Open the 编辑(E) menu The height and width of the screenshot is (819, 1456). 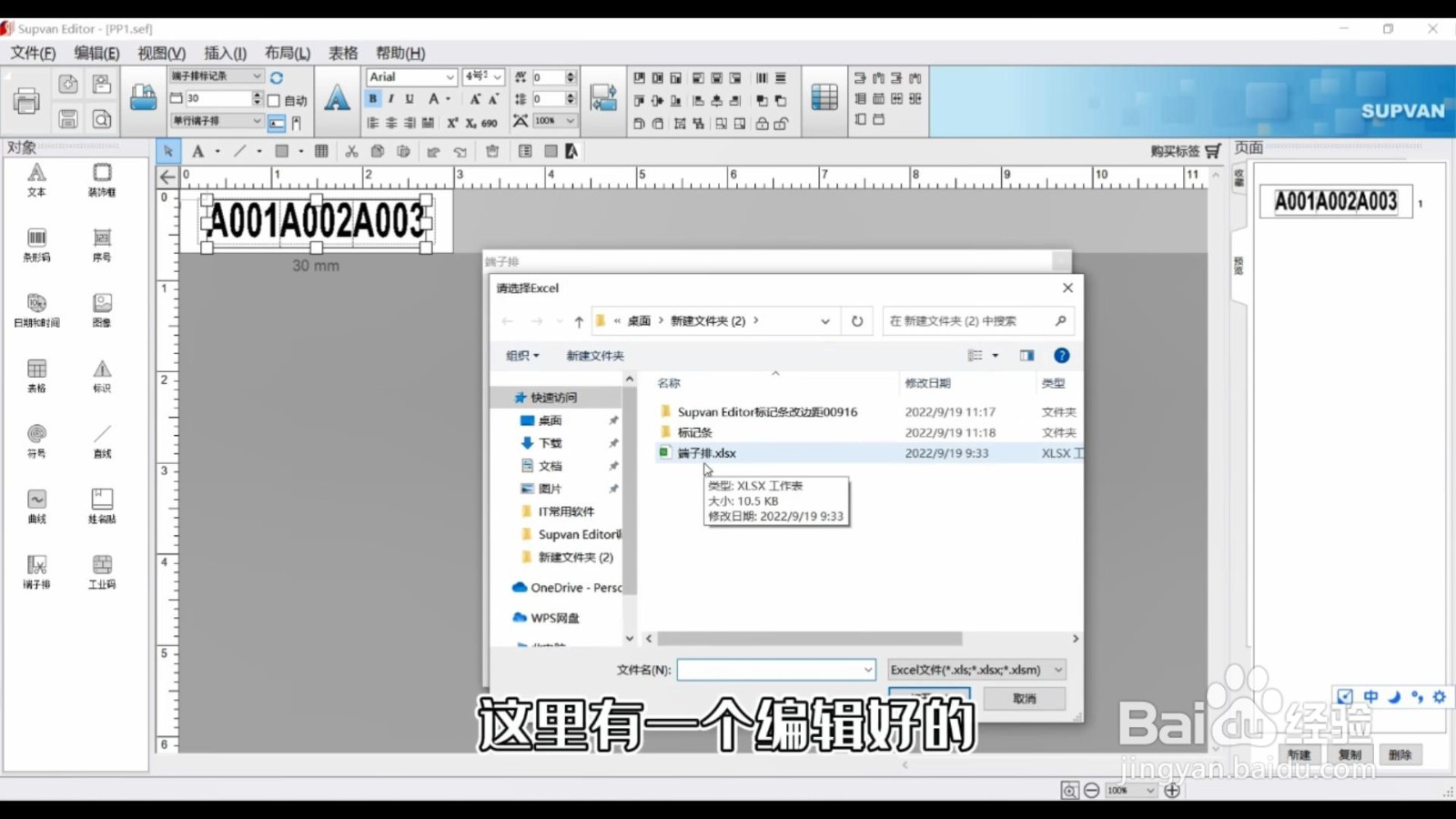click(96, 53)
